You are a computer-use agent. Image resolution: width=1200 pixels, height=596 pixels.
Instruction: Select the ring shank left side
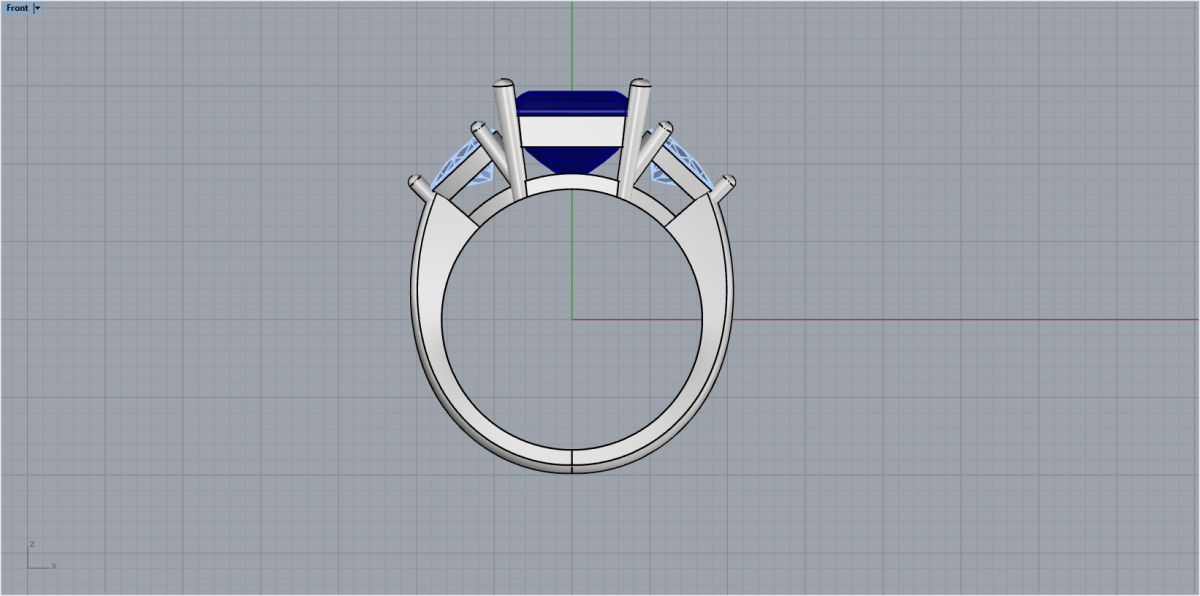click(x=427, y=320)
